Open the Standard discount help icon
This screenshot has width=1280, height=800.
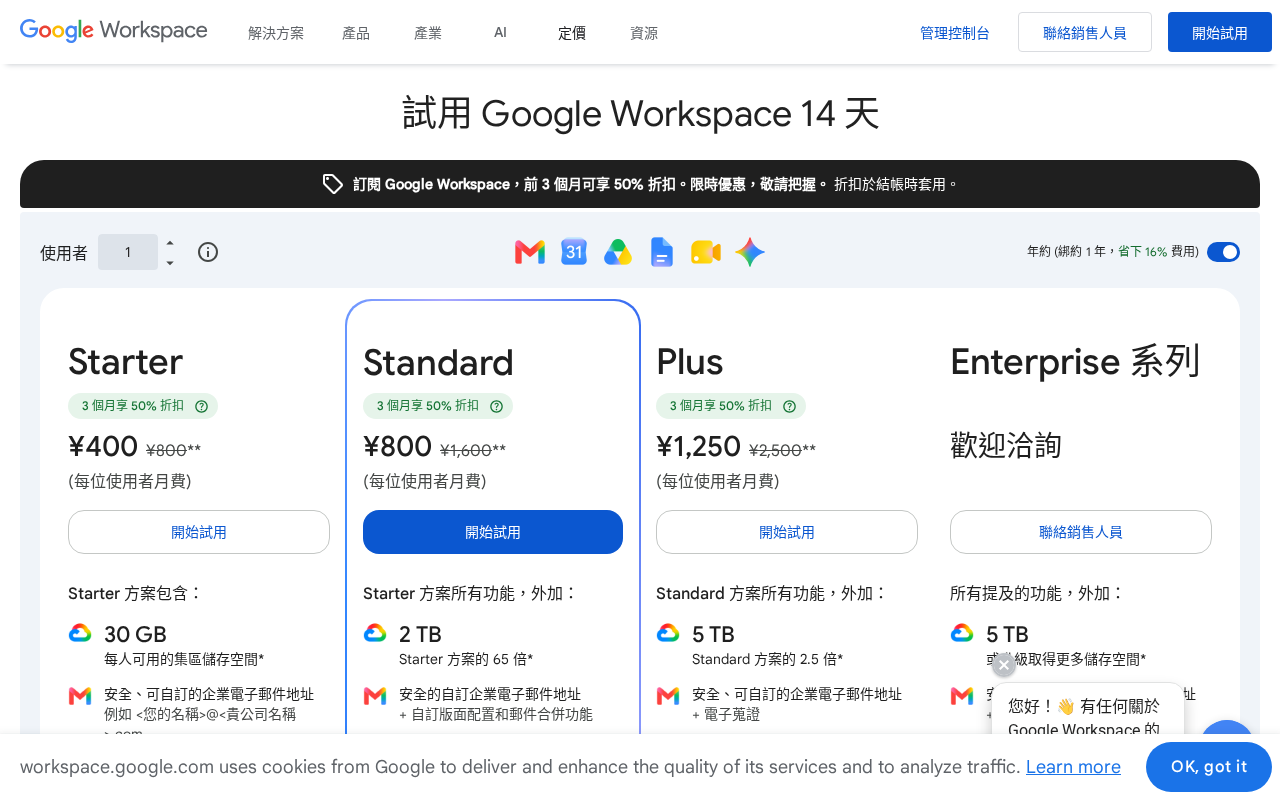pos(496,406)
